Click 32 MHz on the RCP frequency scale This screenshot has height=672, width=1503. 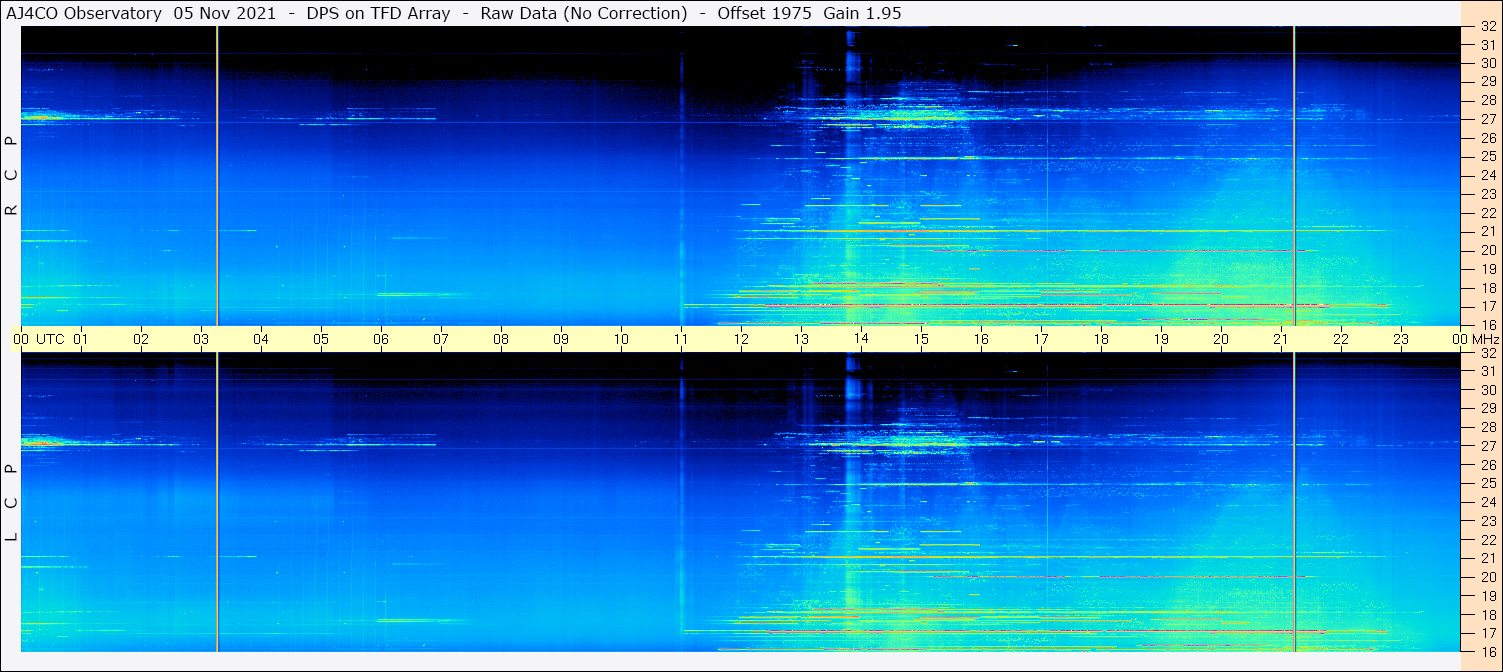[x=1487, y=26]
